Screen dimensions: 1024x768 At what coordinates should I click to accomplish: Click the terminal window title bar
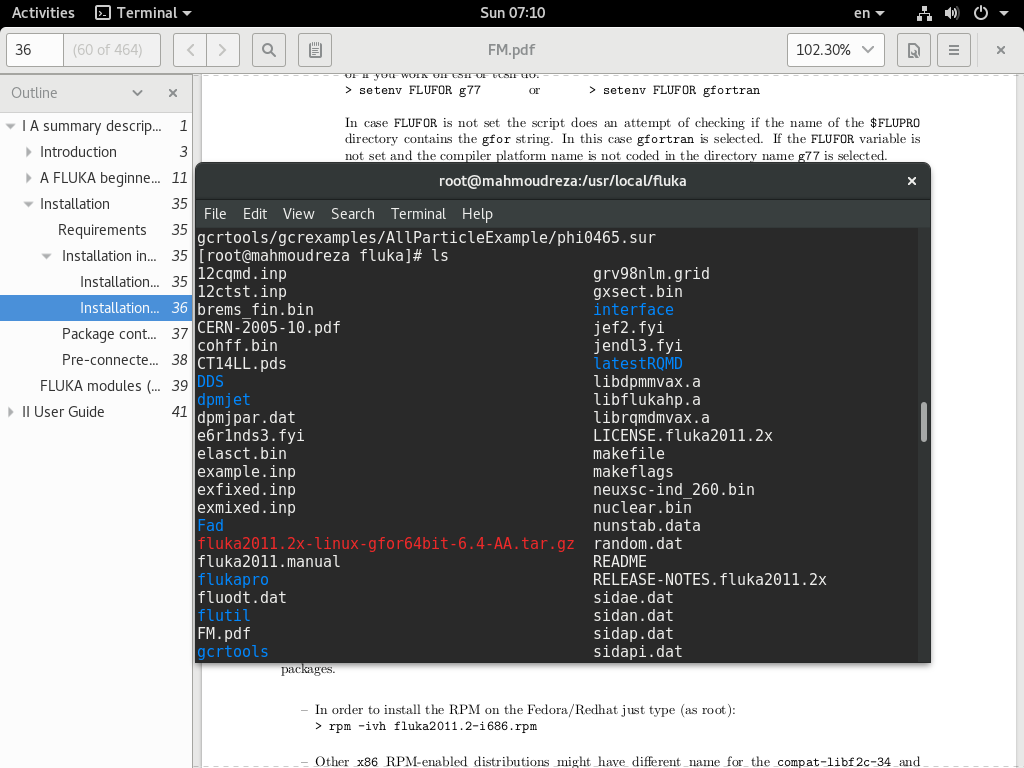pyautogui.click(x=562, y=181)
